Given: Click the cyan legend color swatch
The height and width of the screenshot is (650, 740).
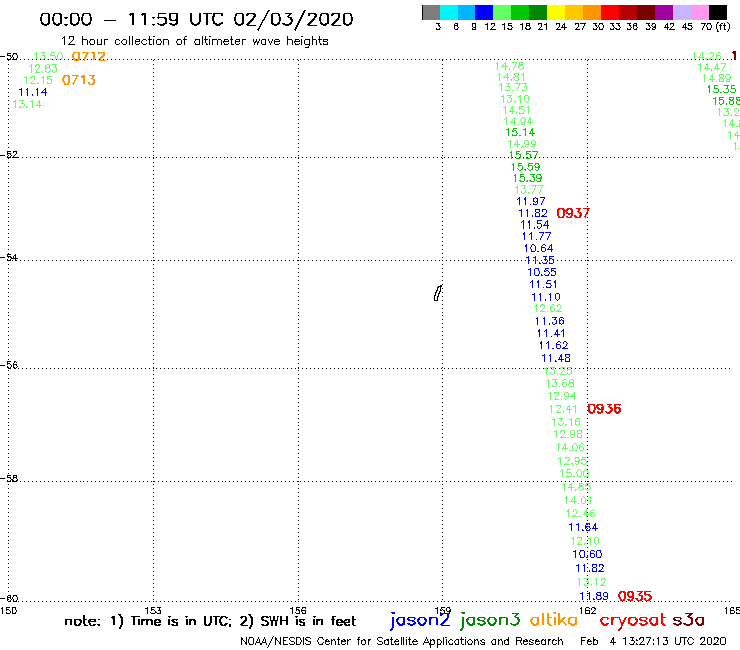Looking at the screenshot, I should [x=449, y=12].
